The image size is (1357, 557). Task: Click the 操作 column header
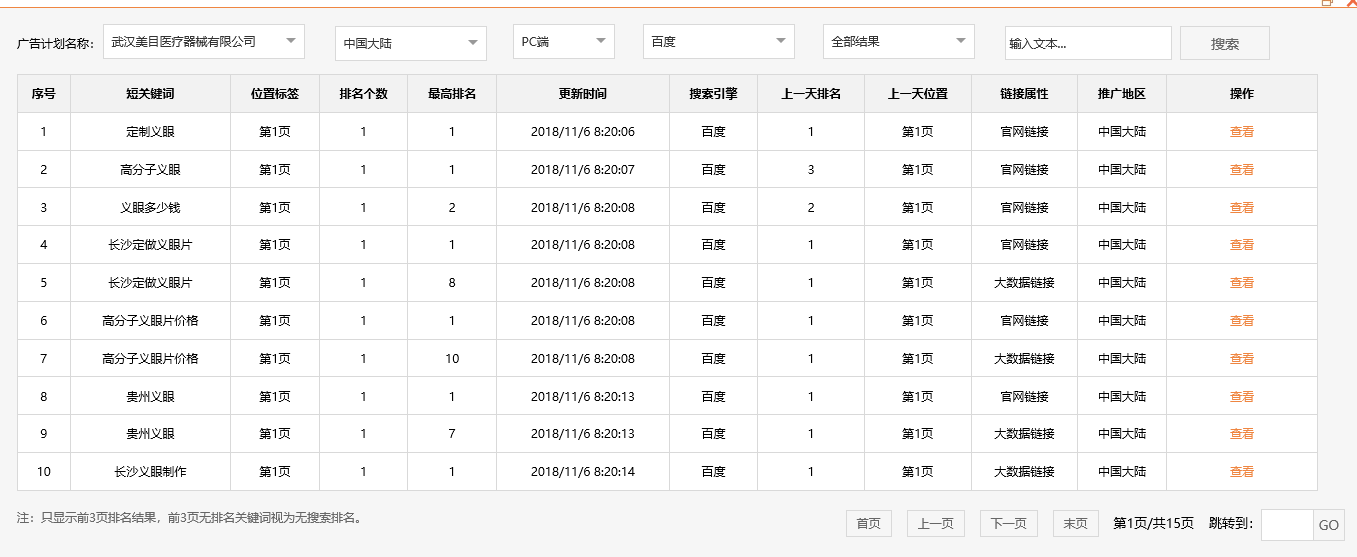1242,94
